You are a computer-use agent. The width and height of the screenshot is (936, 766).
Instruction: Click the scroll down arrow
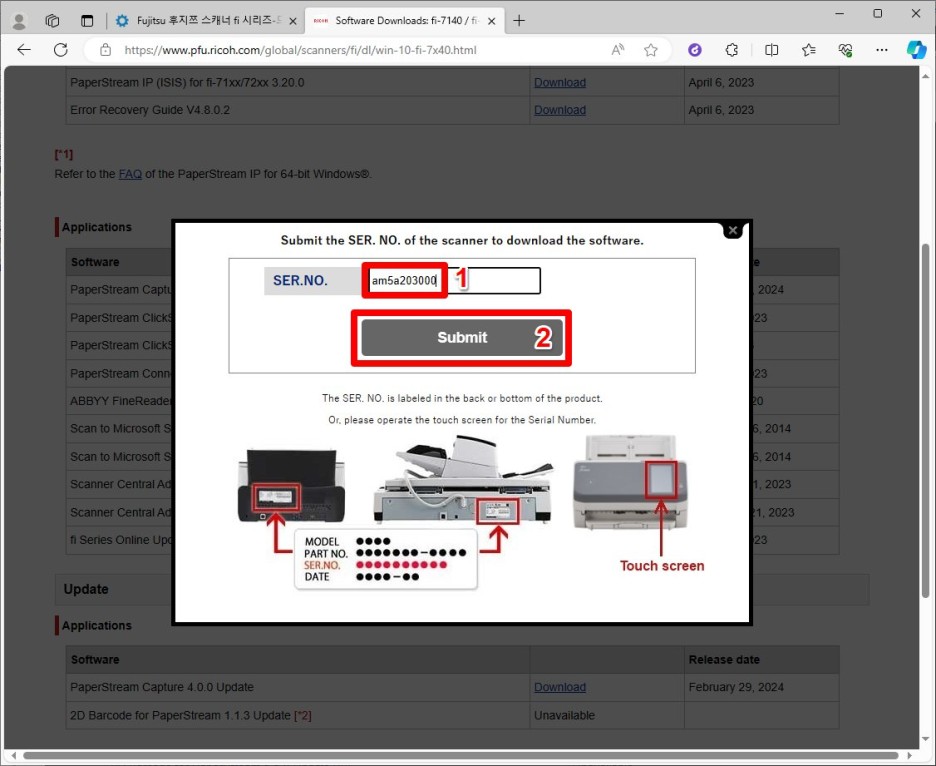point(925,739)
